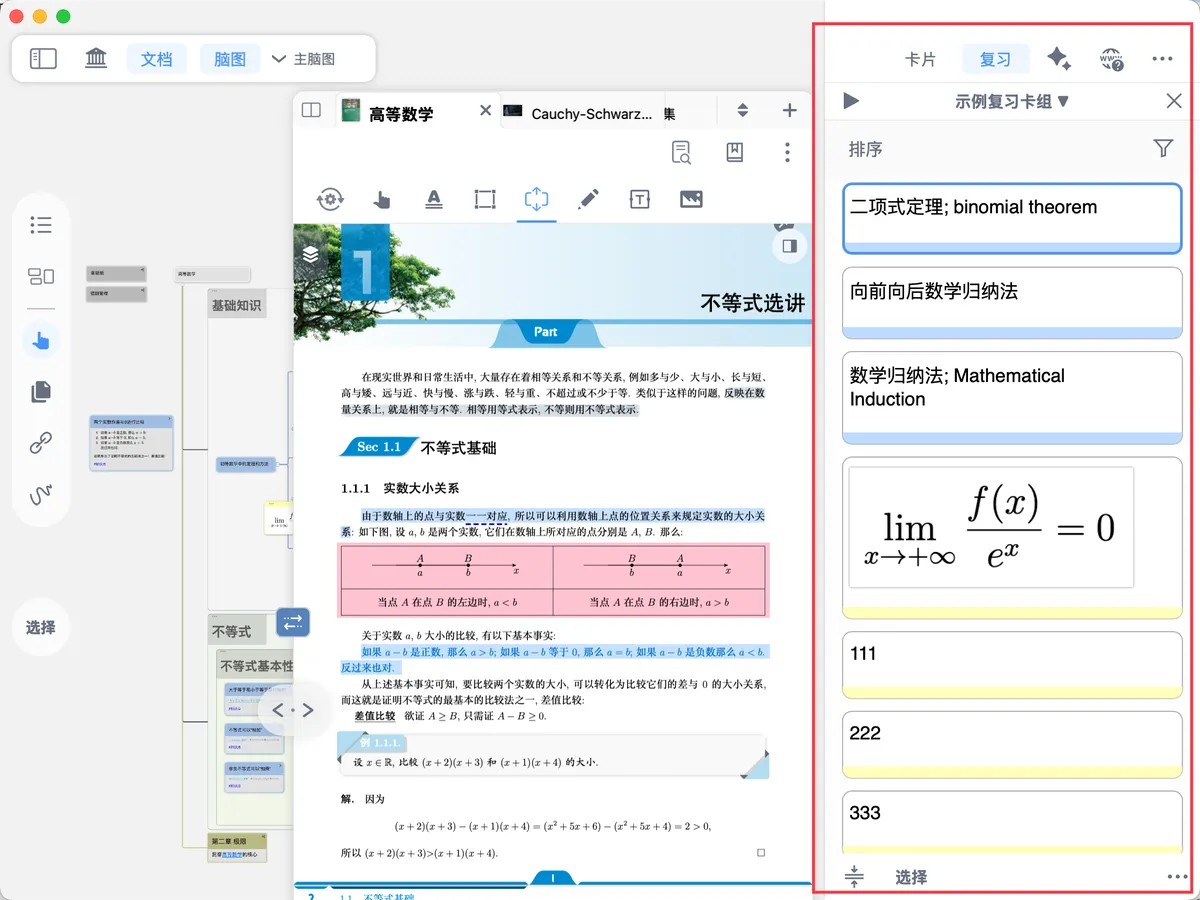This screenshot has width=1200, height=900.
Task: Select the rectangle excerpt tool
Action: click(485, 199)
